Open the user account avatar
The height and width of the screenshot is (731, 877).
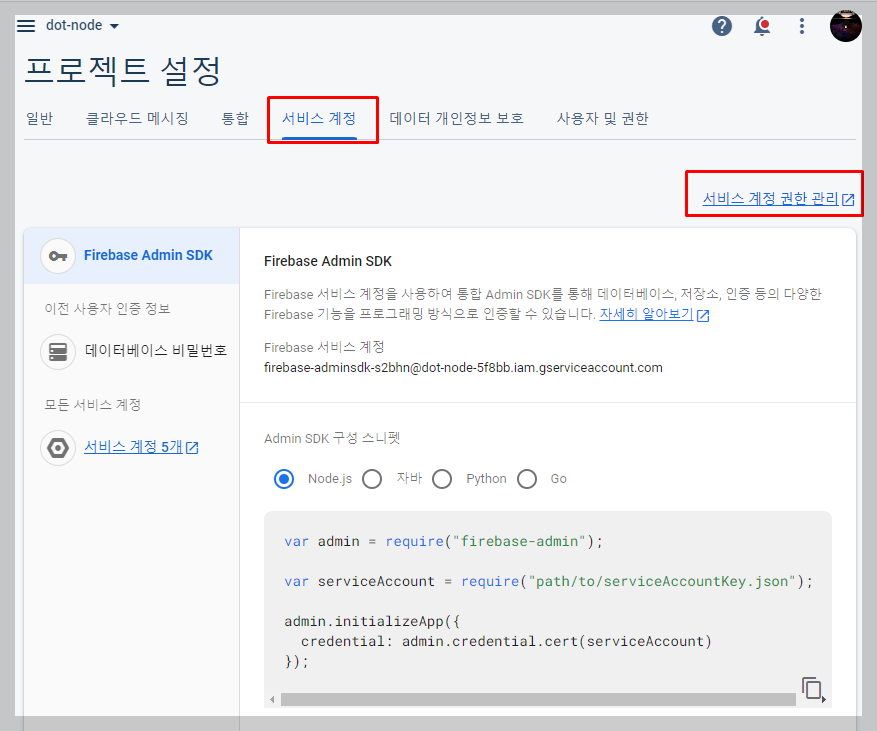click(x=845, y=26)
